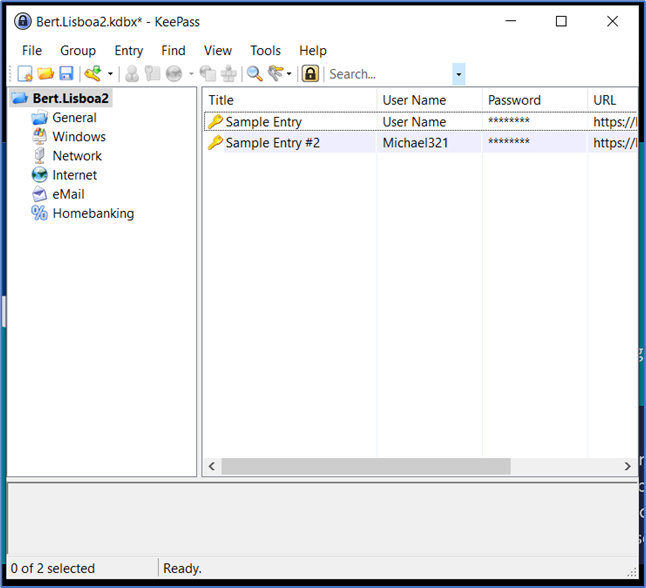
Task: Click the Bert.Lisboa2 folder icon
Action: point(20,98)
